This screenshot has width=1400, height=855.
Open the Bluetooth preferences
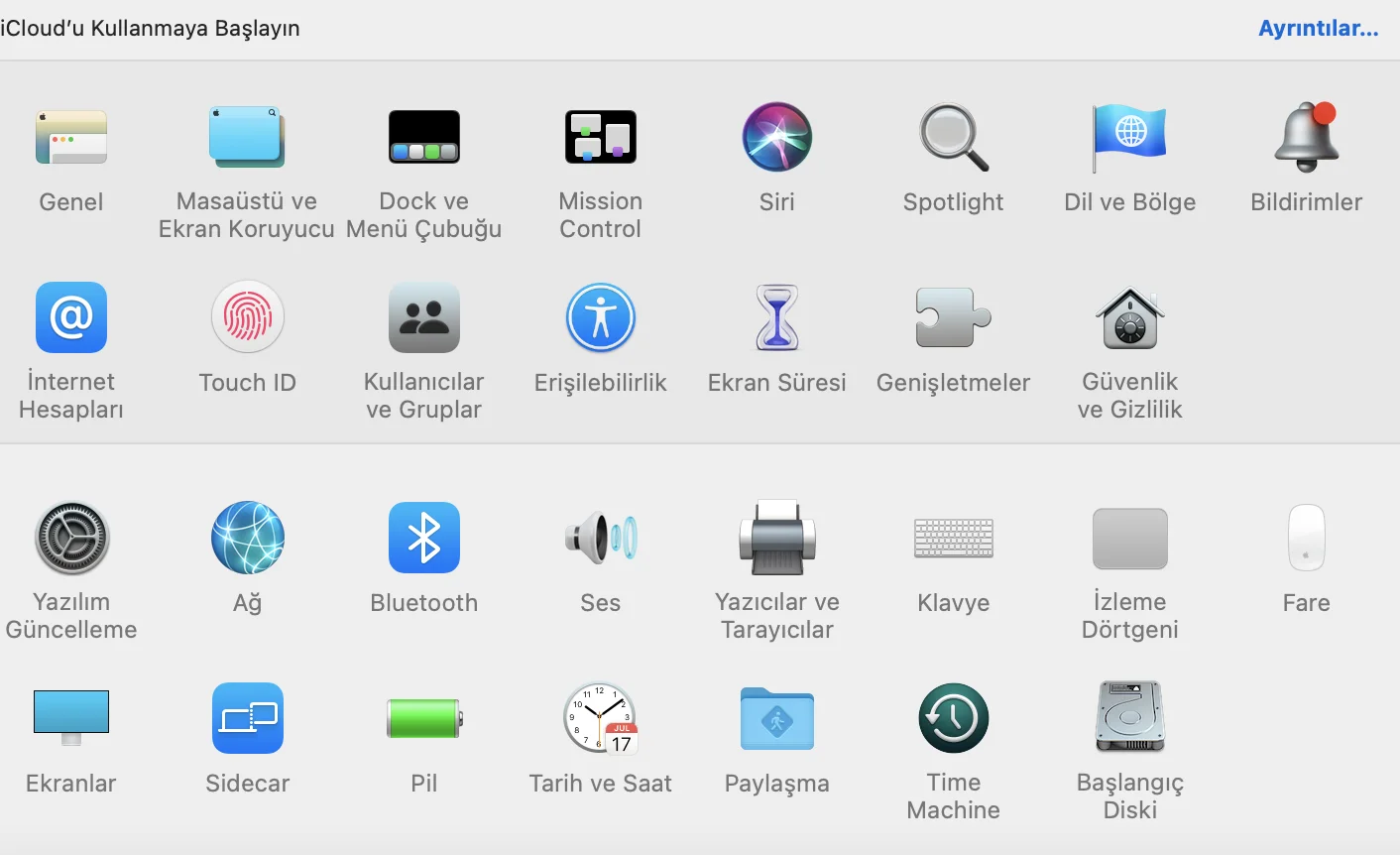click(x=424, y=539)
